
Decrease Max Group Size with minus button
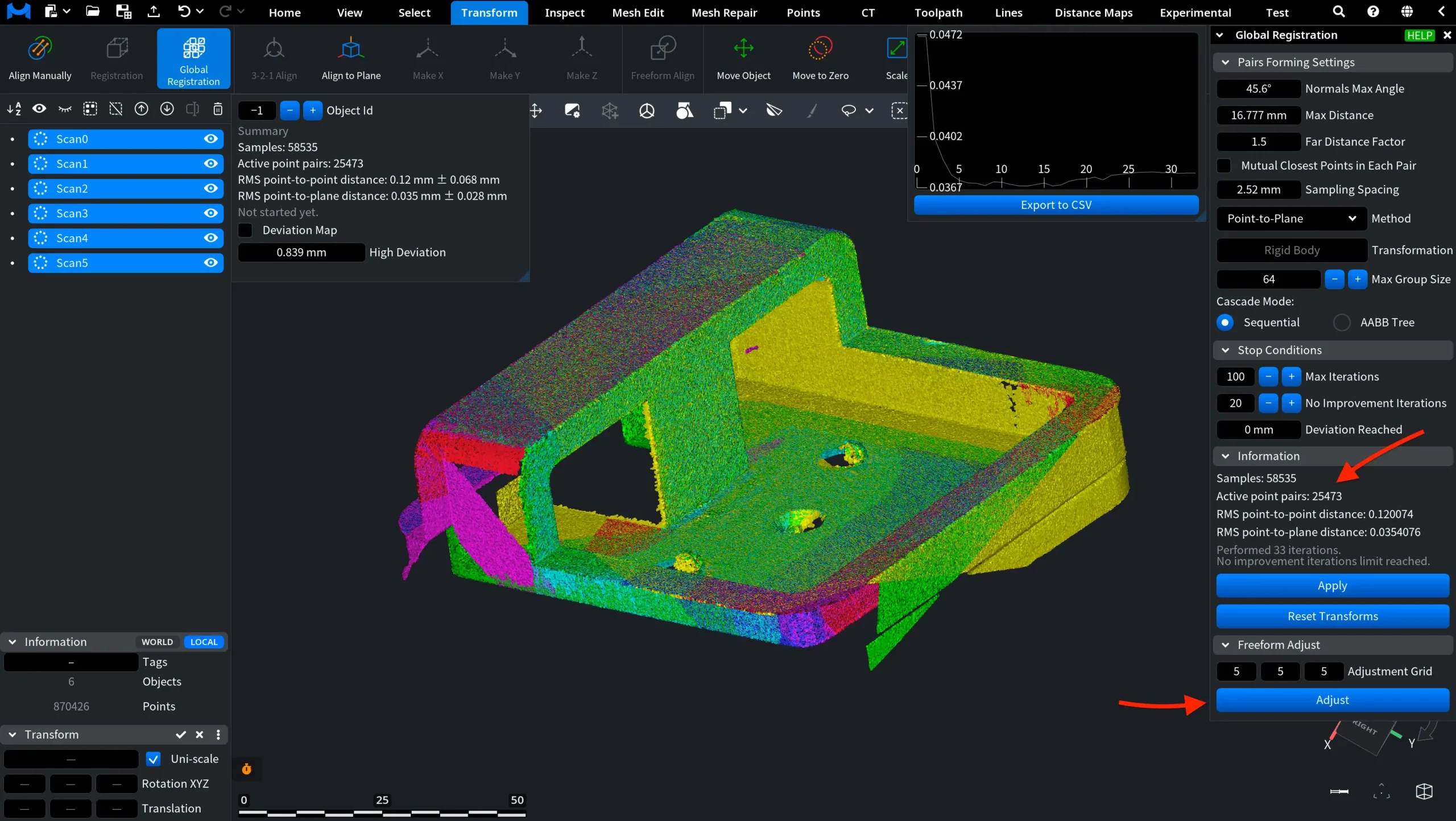click(x=1334, y=279)
